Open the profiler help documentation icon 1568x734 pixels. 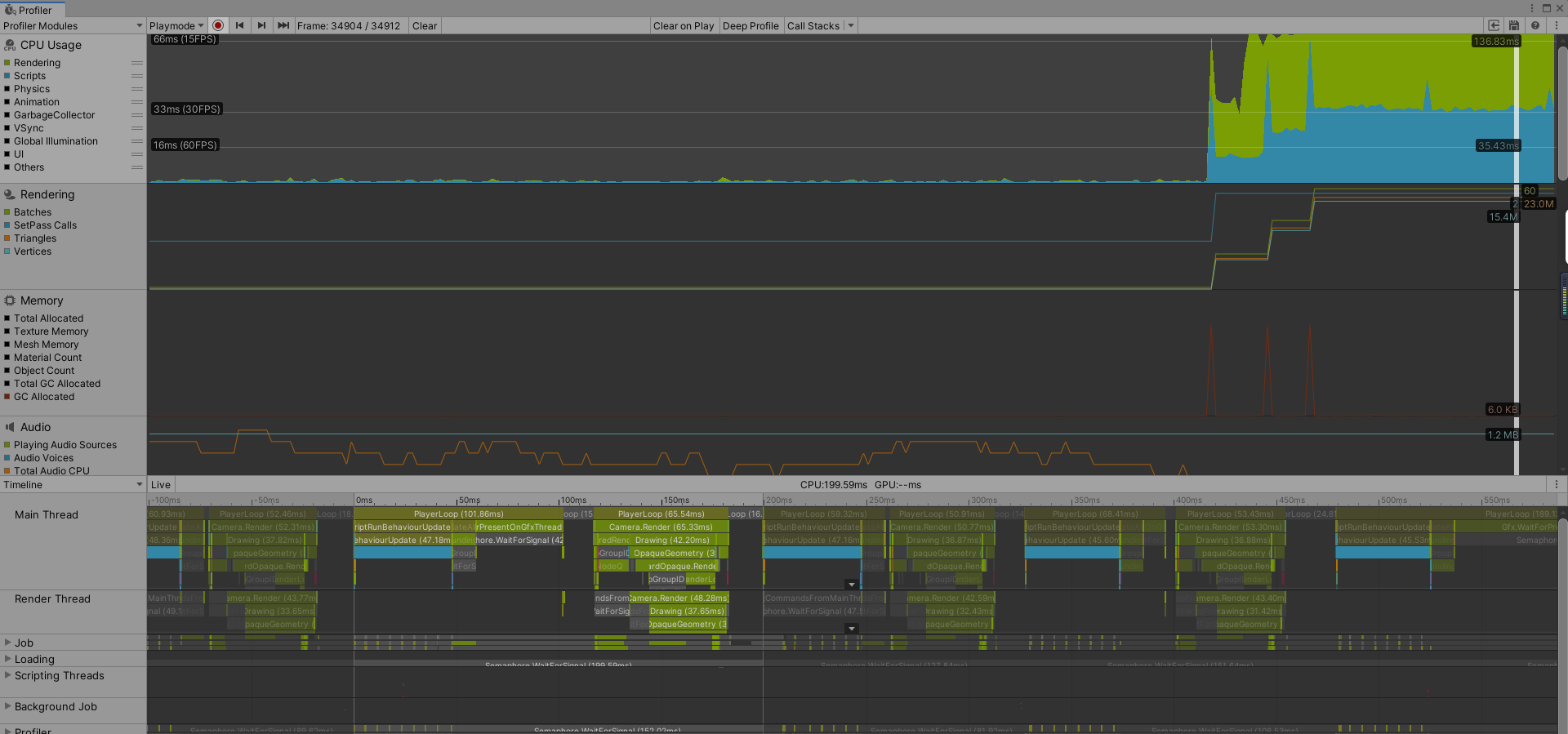(x=1535, y=25)
